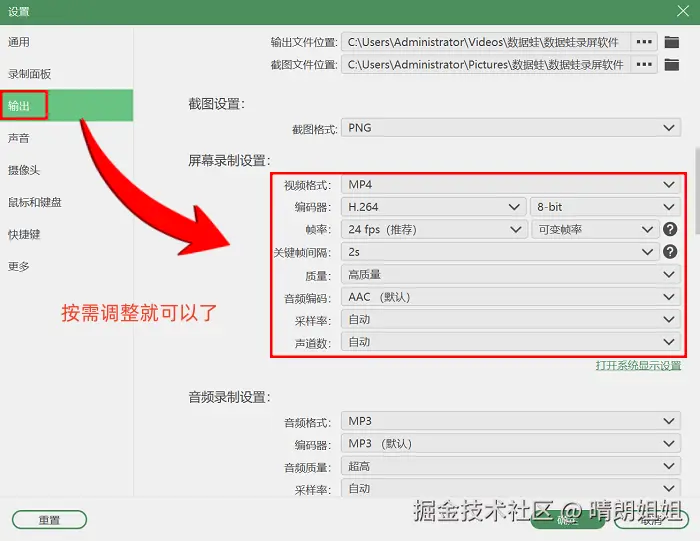
Task: Open the output file location folder
Action: pyautogui.click(x=671, y=42)
